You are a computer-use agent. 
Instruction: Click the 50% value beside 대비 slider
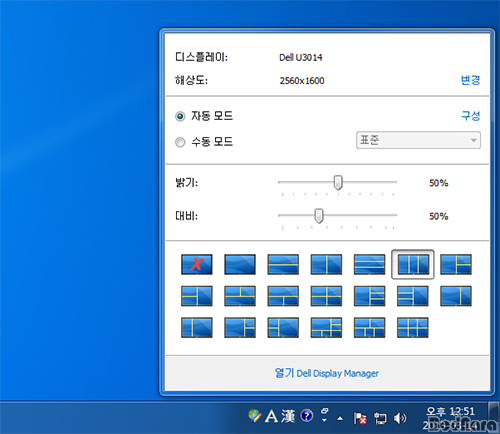tap(439, 216)
